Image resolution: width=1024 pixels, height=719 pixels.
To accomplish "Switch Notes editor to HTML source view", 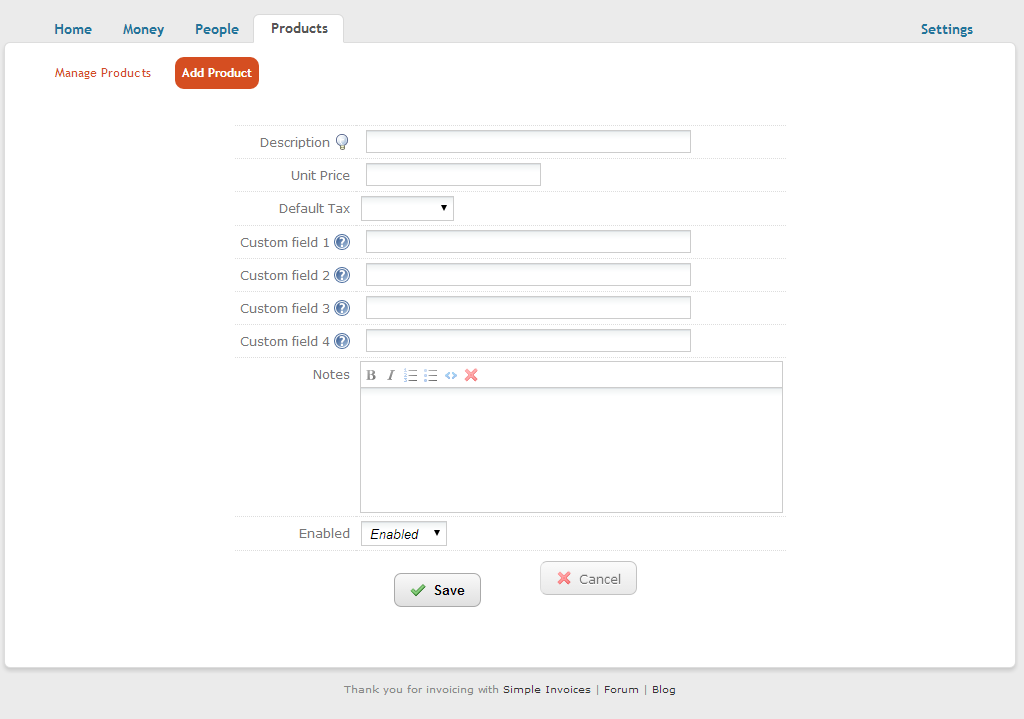I will click(451, 375).
